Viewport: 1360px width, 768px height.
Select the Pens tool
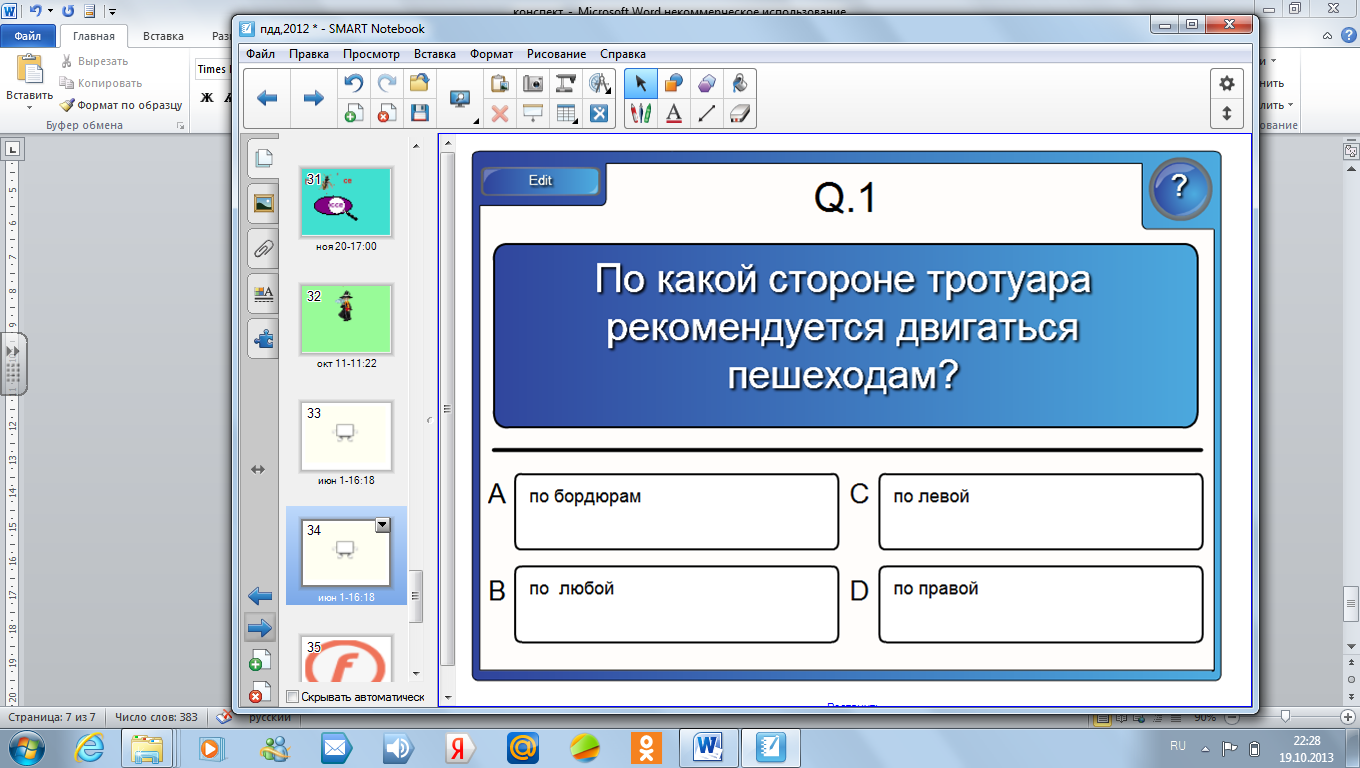pos(641,113)
